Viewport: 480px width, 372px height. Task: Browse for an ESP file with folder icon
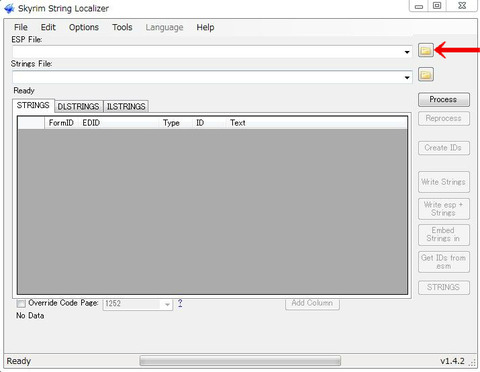[x=426, y=50]
